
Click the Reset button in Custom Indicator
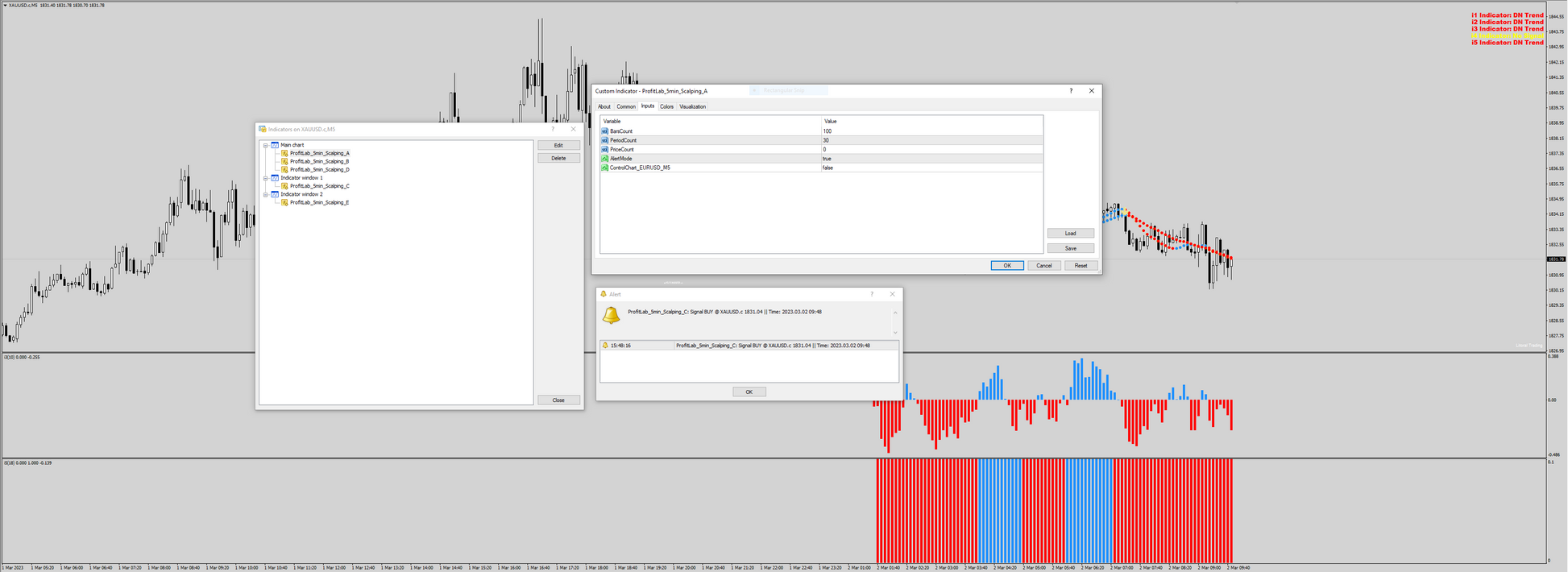pos(1081,266)
